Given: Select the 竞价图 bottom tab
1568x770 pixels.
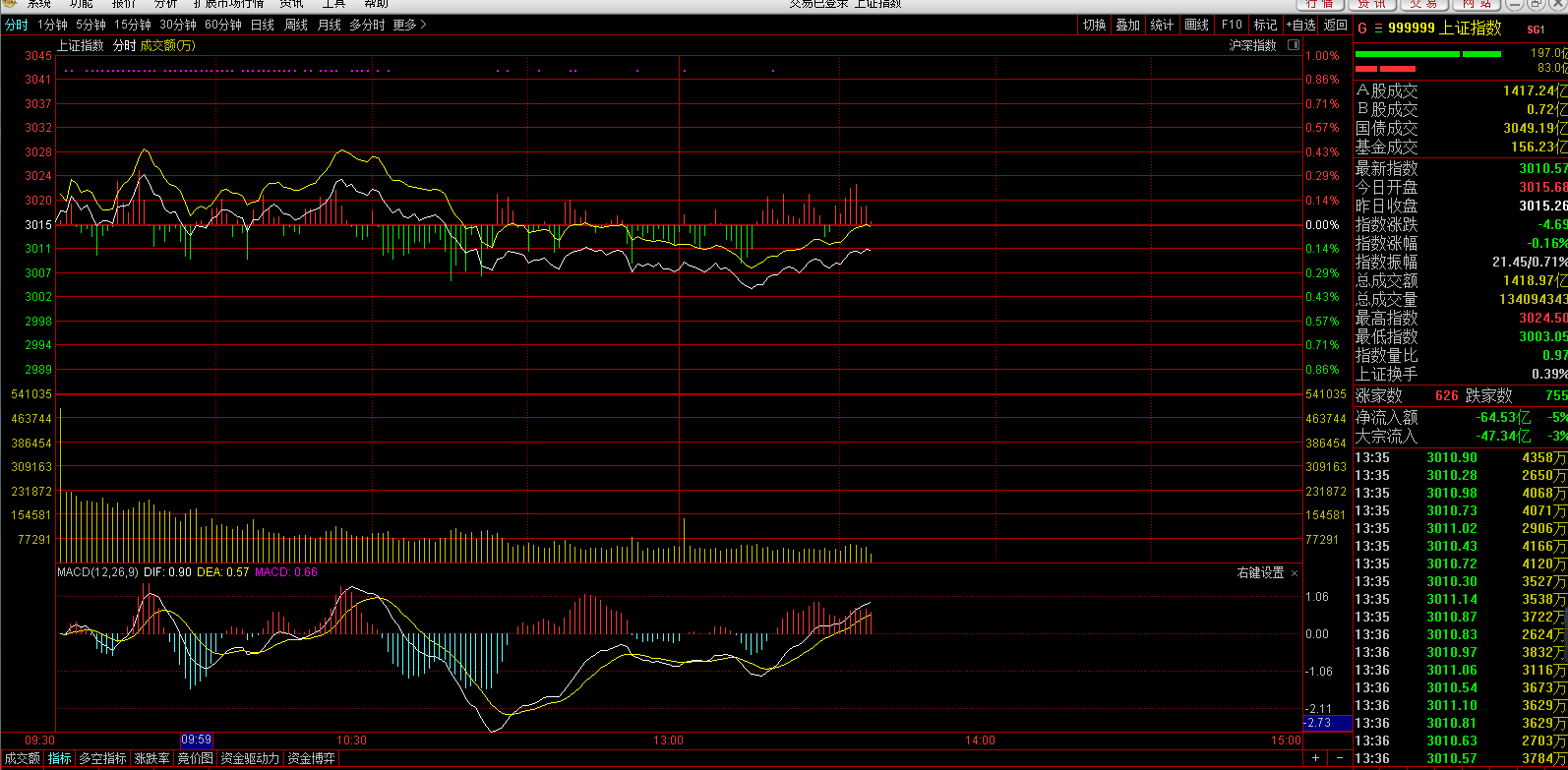Looking at the screenshot, I should tap(195, 758).
